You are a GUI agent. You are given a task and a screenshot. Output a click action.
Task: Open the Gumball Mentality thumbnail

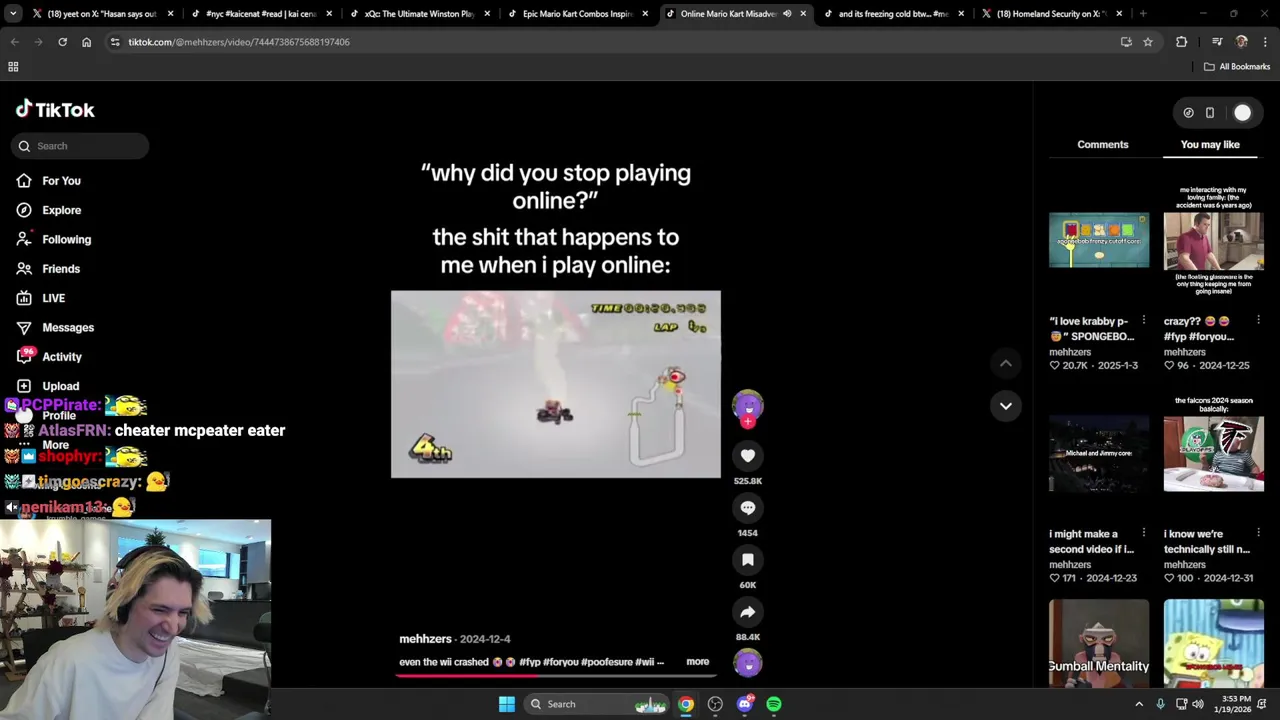click(1098, 643)
